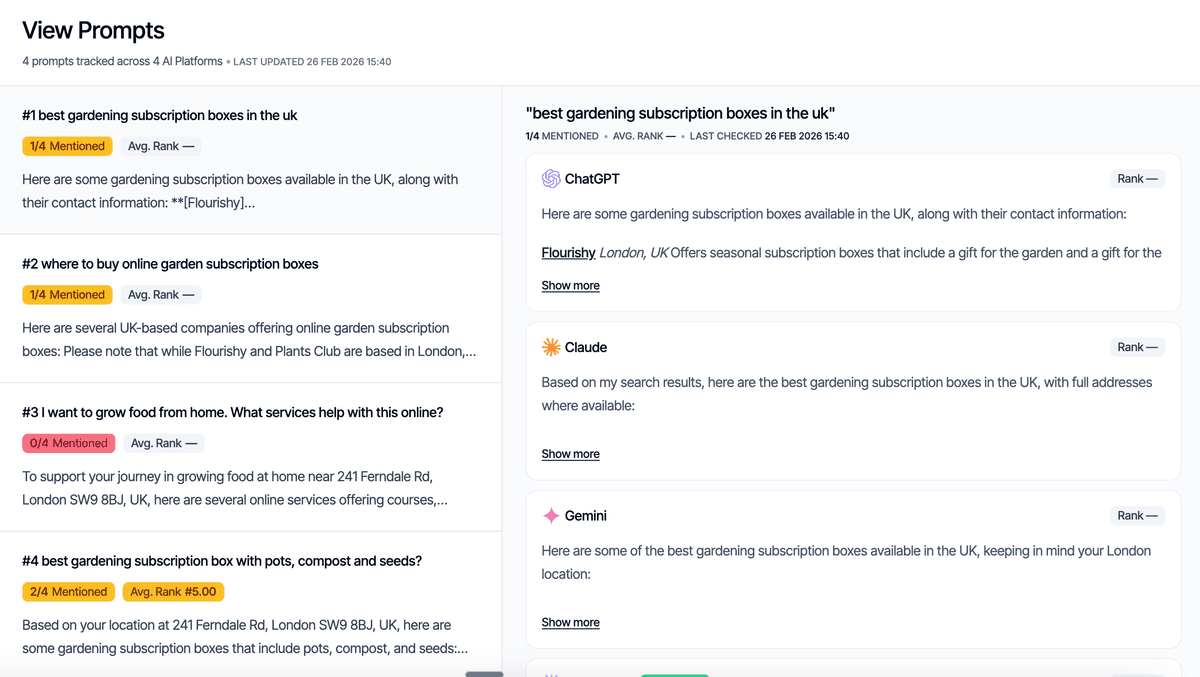The height and width of the screenshot is (677, 1200).
Task: Click the ChatGPT logo icon
Action: (x=551, y=179)
